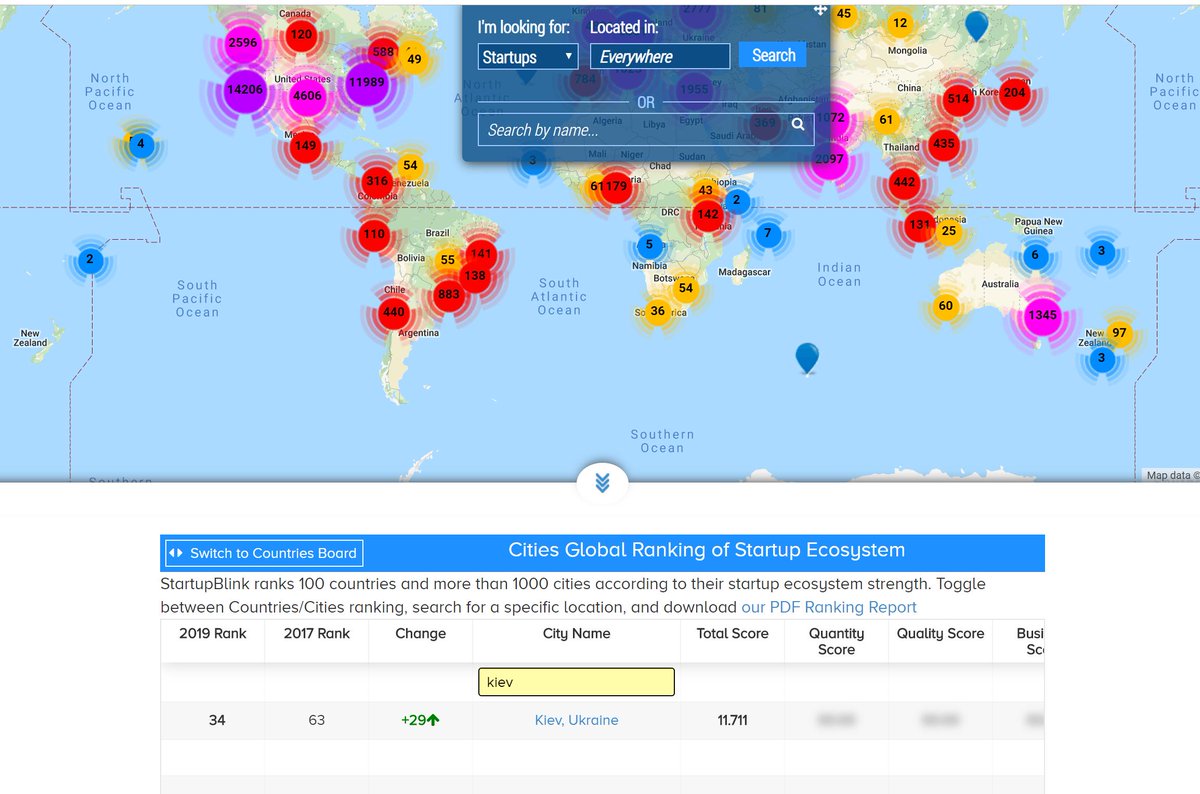
Task: Sort by the 2019 Rank column header
Action: [212, 634]
